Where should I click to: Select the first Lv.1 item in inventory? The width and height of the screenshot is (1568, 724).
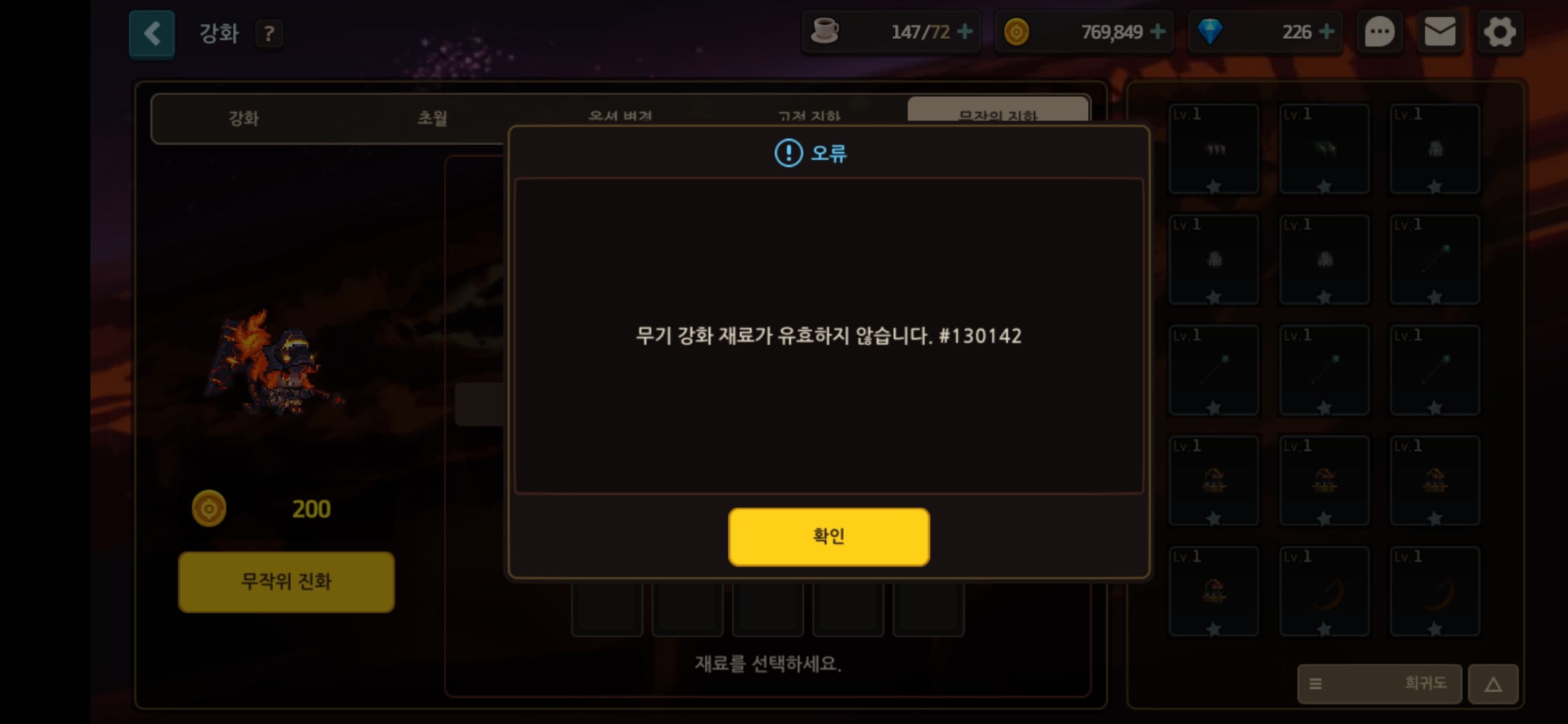coord(1214,149)
